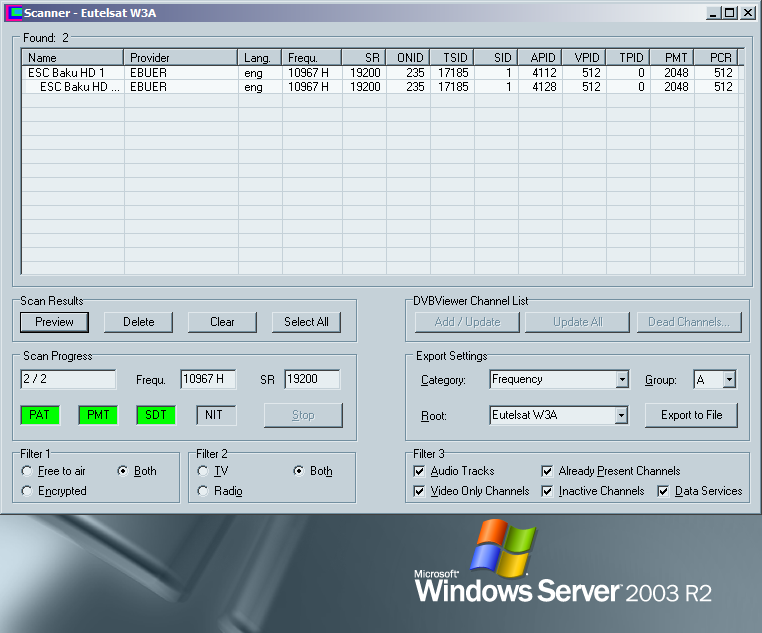This screenshot has height=633, width=762.
Task: Click the green PMT indicator
Action: (x=98, y=415)
